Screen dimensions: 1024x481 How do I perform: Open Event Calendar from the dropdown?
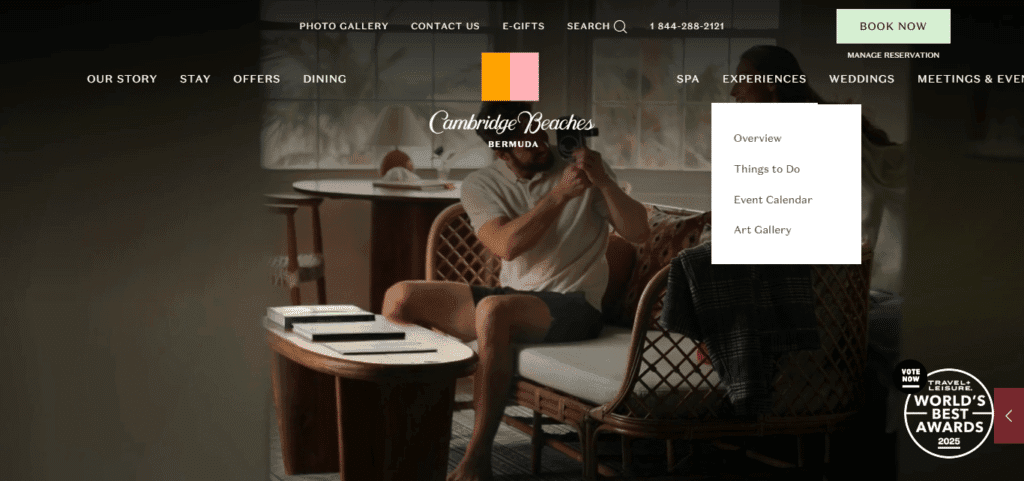click(773, 200)
